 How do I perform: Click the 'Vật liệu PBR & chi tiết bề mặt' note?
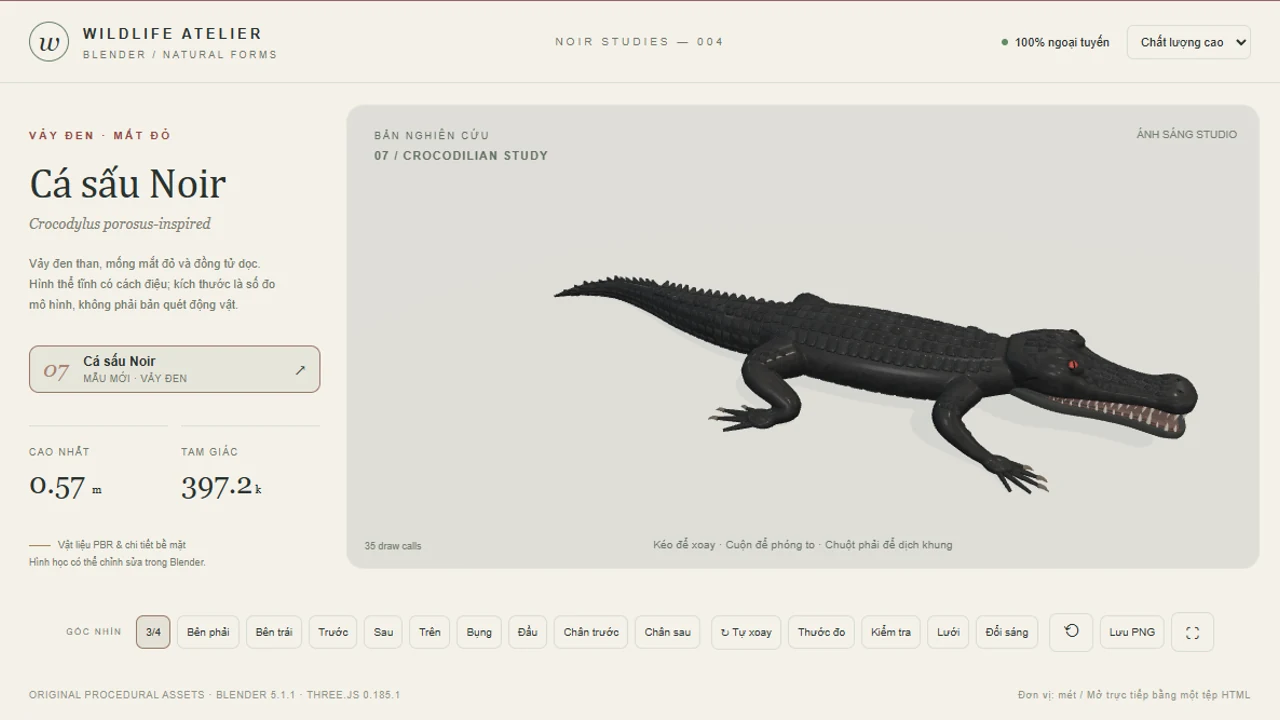[x=121, y=545]
